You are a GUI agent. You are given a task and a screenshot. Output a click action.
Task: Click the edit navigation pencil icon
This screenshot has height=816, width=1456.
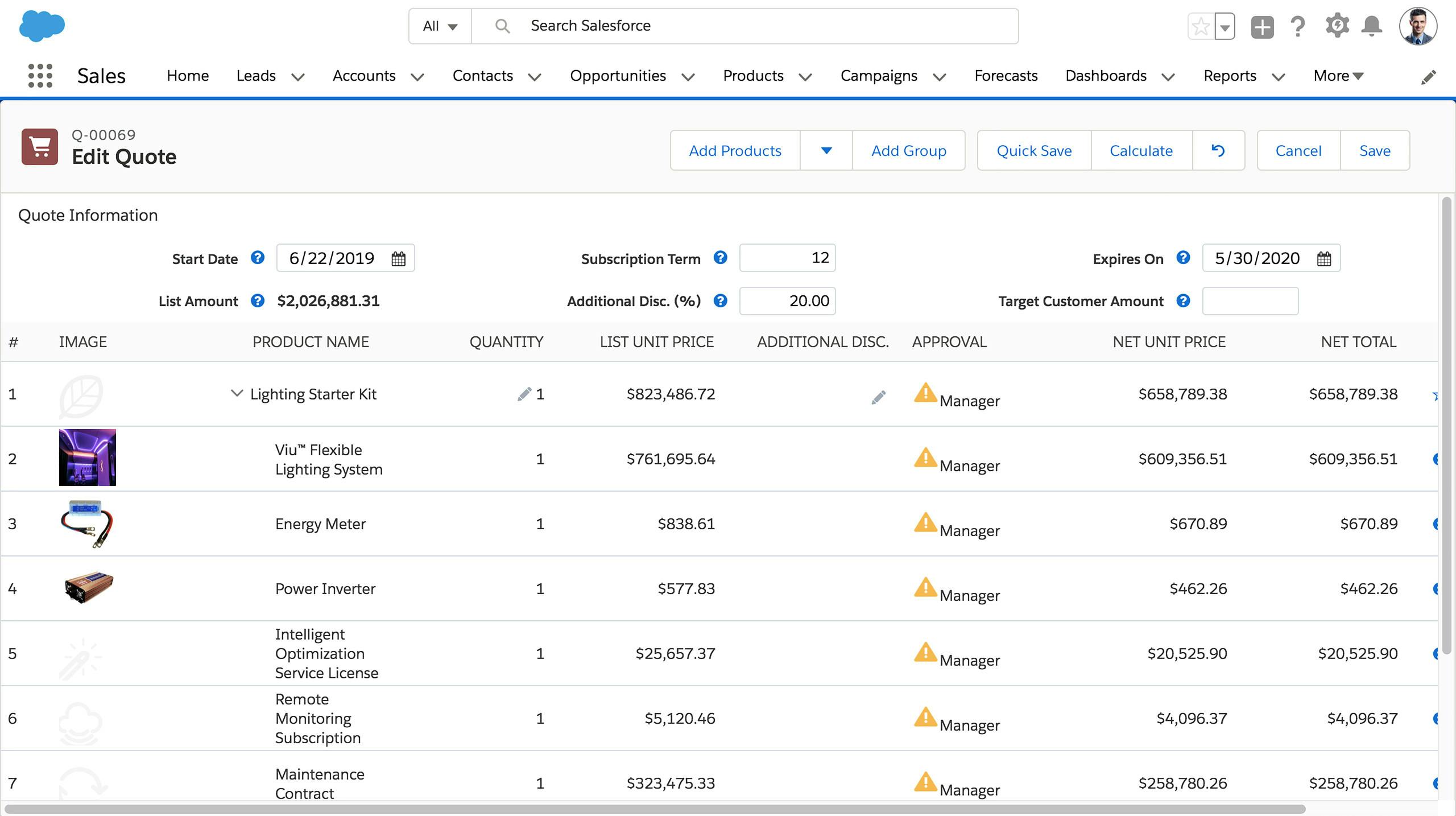[x=1428, y=77]
